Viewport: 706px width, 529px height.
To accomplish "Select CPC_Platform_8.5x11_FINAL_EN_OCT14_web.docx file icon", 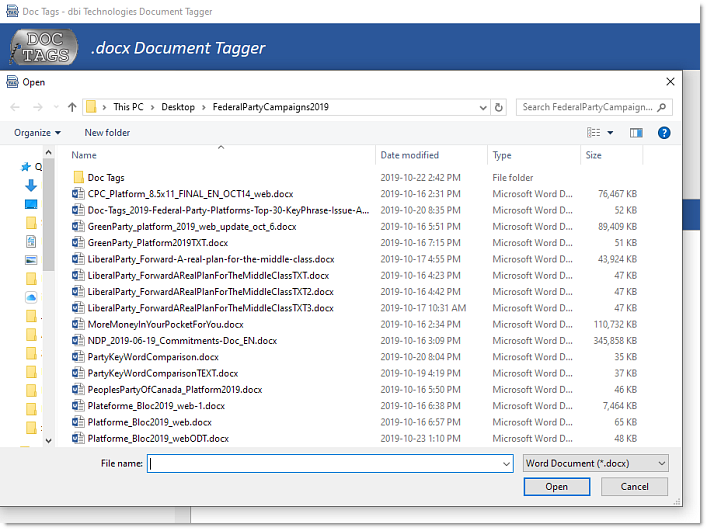I will (x=78, y=194).
